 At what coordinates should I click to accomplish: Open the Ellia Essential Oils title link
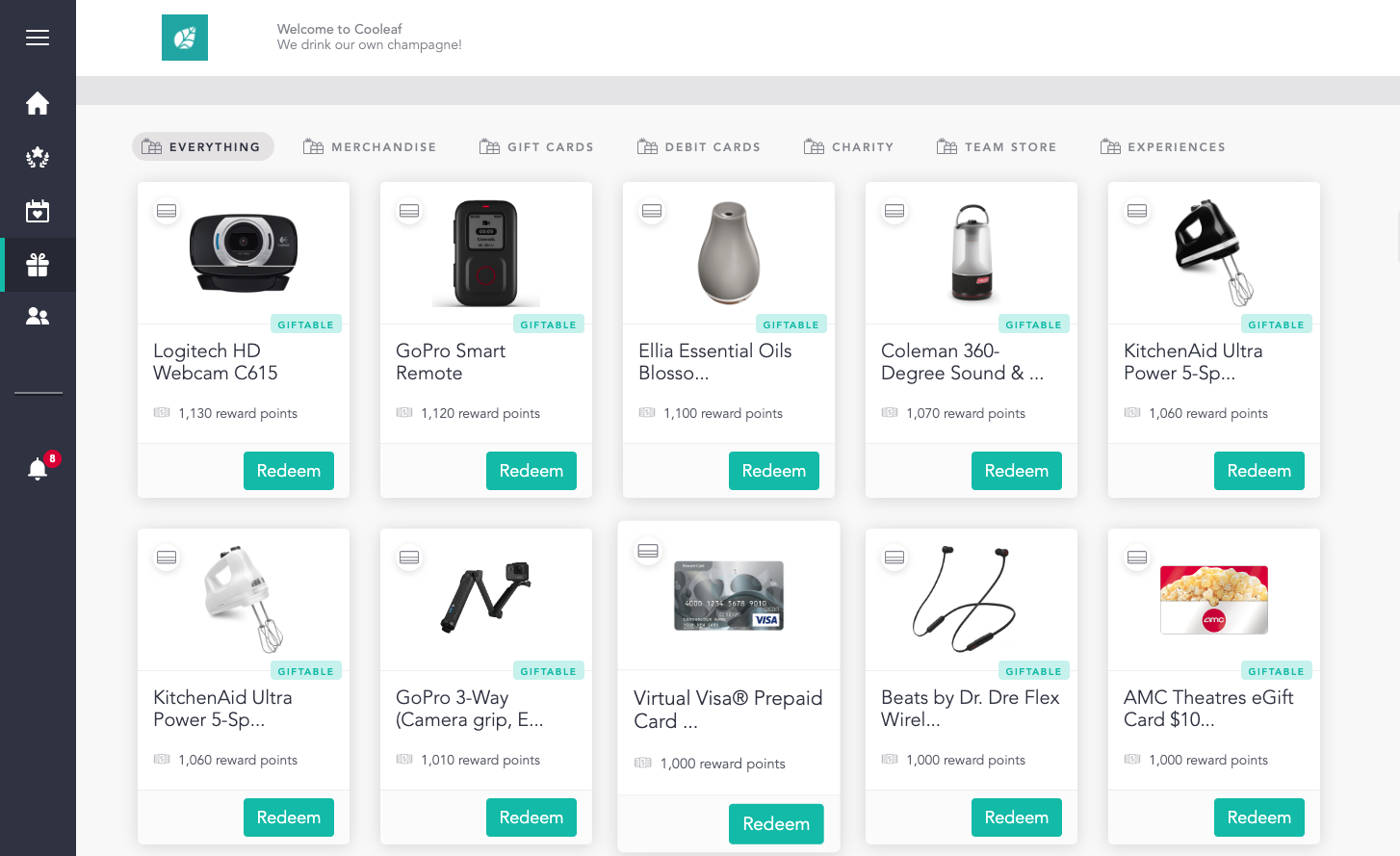point(714,362)
